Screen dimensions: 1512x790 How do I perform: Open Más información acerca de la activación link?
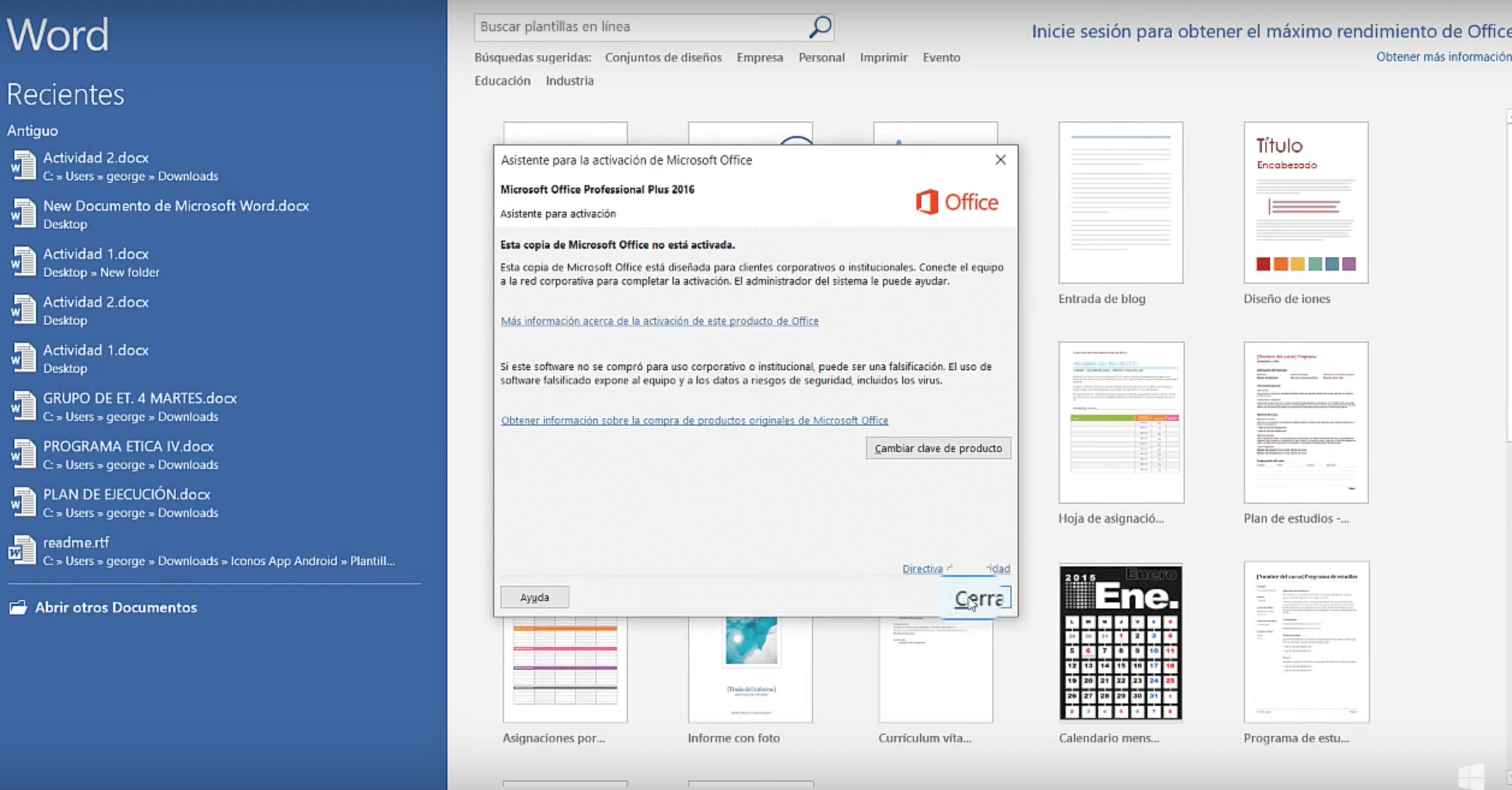[x=659, y=321]
